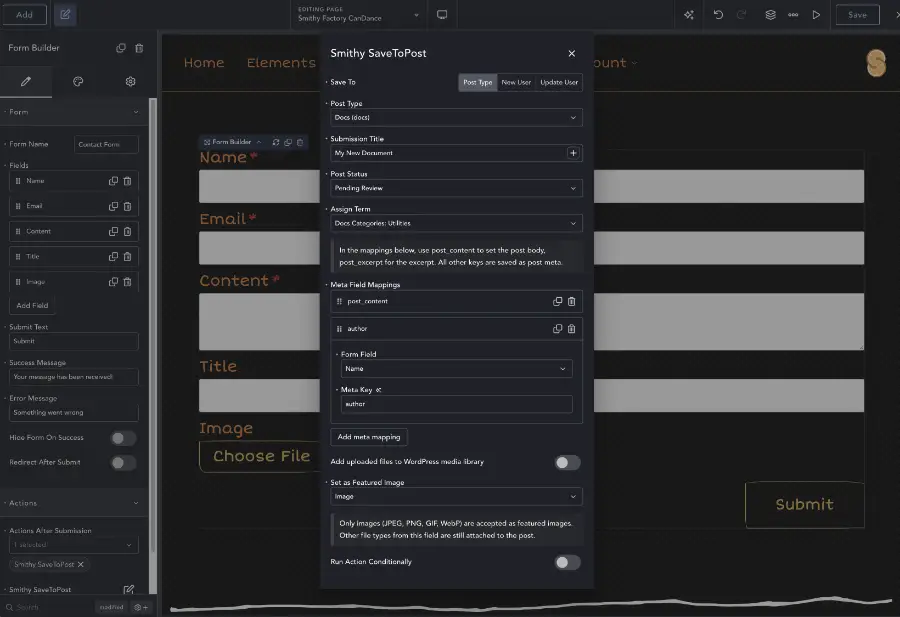Select Update User under Save To
Viewport: 900px width, 617px height.
point(559,82)
